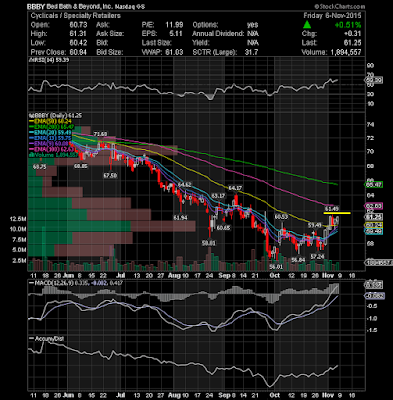Click the 12.5M volume axis label
This screenshot has width=393, height=400.
point(18,219)
